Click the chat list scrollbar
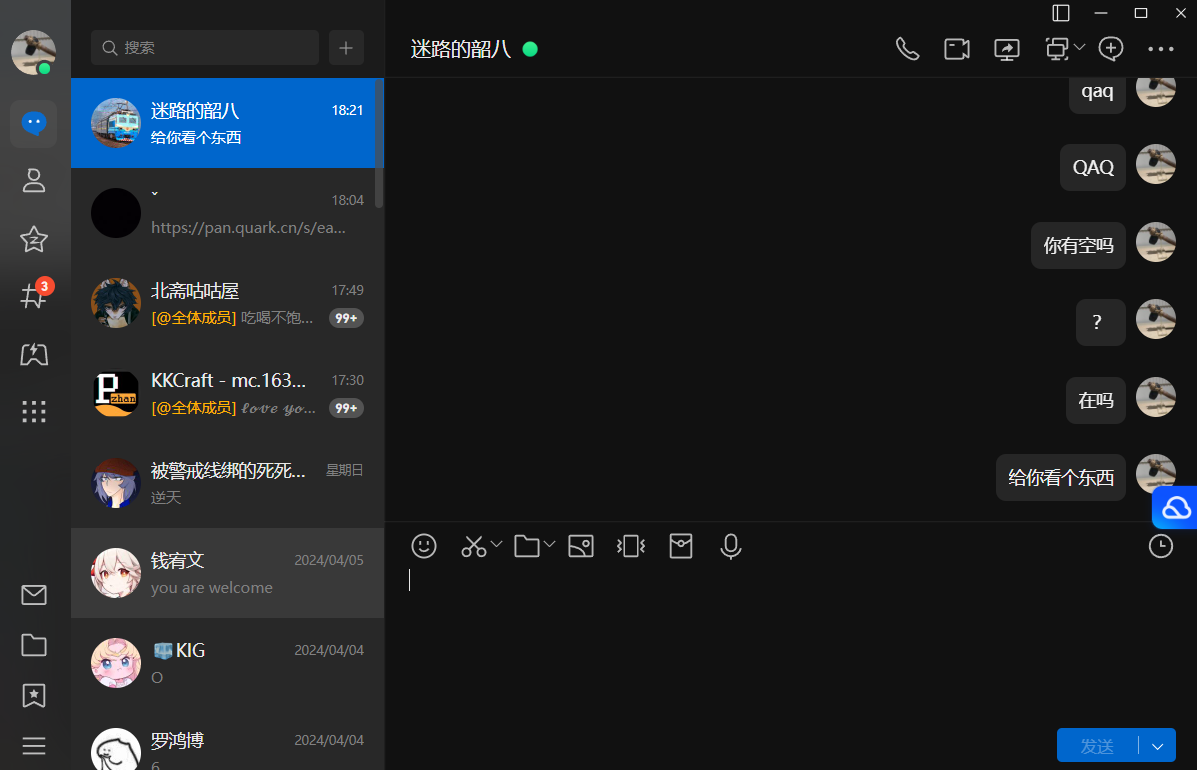This screenshot has height=770, width=1197. click(379, 145)
